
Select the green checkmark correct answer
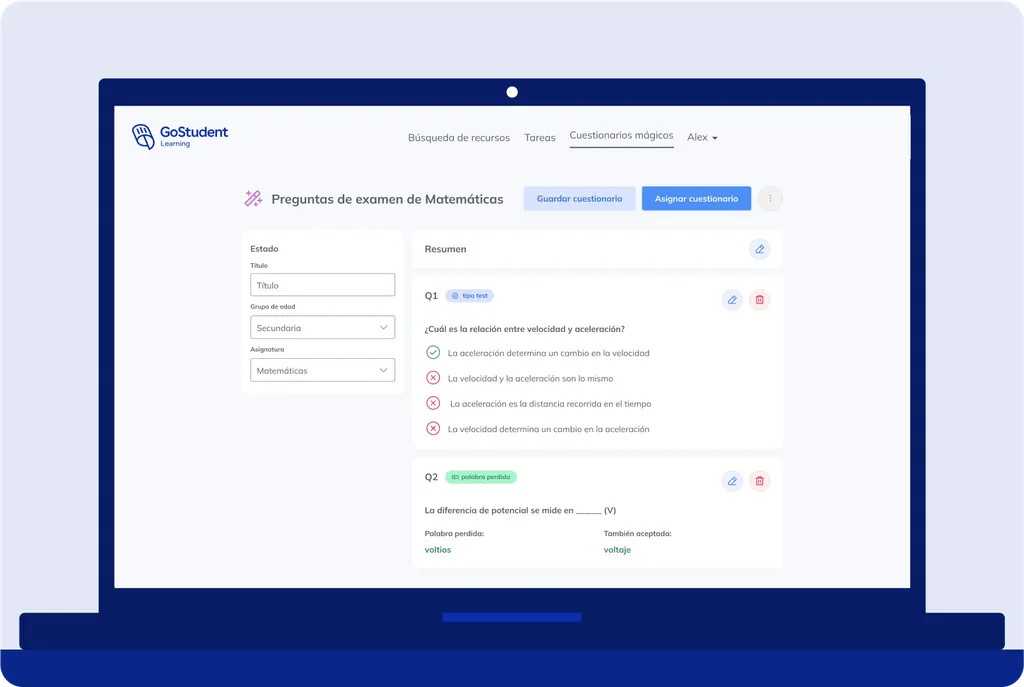coord(433,353)
